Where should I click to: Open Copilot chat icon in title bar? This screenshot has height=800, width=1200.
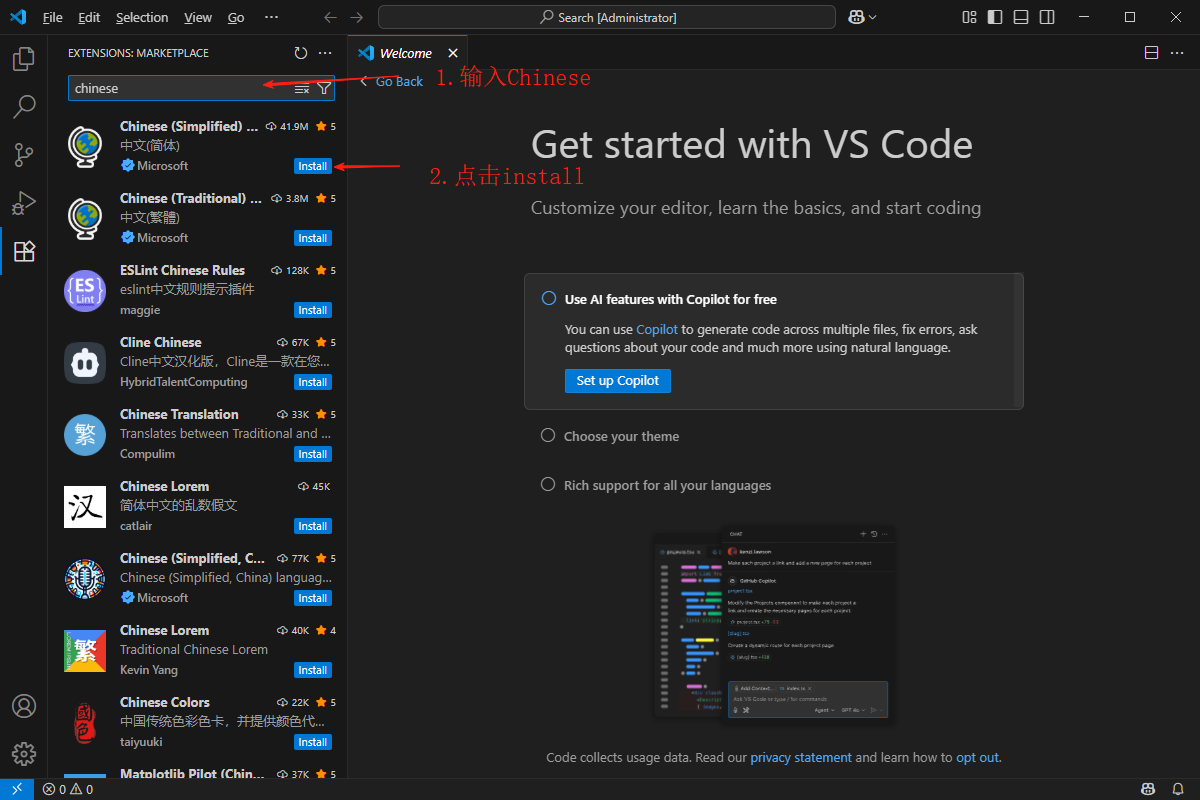click(x=856, y=17)
